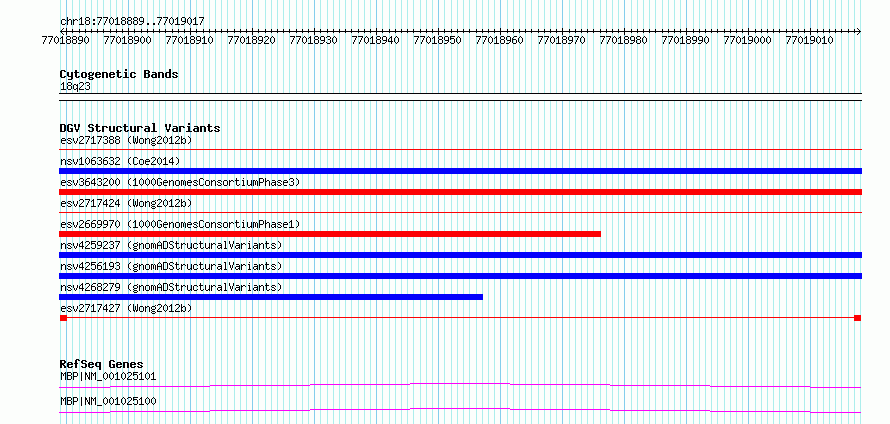Click the thin red line of esv2717388
Viewport: 890px width, 424px height.
[460, 150]
